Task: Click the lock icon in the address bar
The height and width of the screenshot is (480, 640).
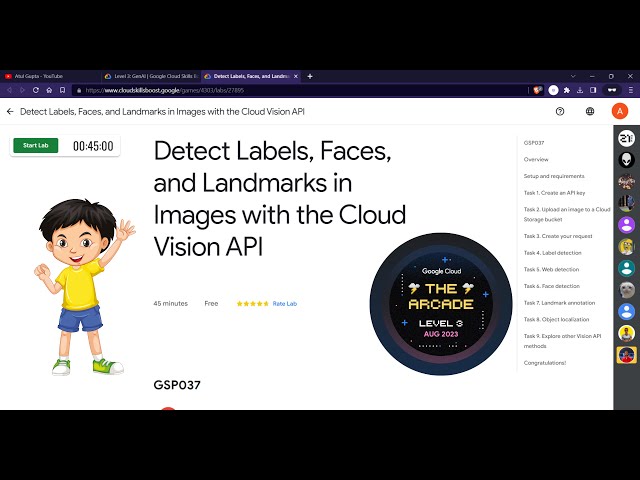Action: [79, 90]
